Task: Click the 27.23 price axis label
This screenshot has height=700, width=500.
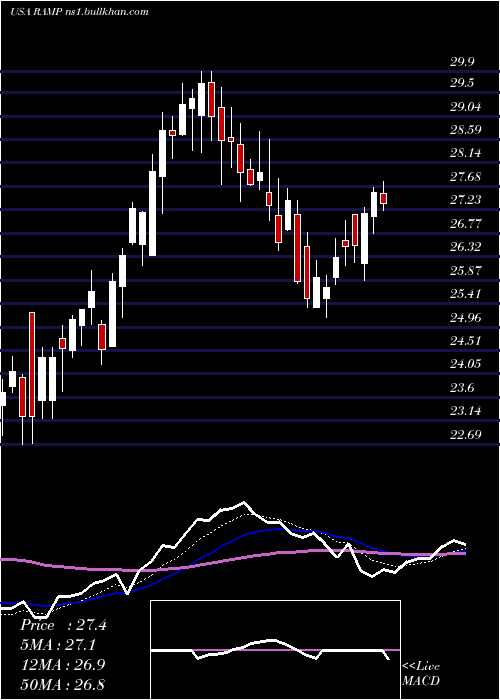Action: (x=465, y=200)
